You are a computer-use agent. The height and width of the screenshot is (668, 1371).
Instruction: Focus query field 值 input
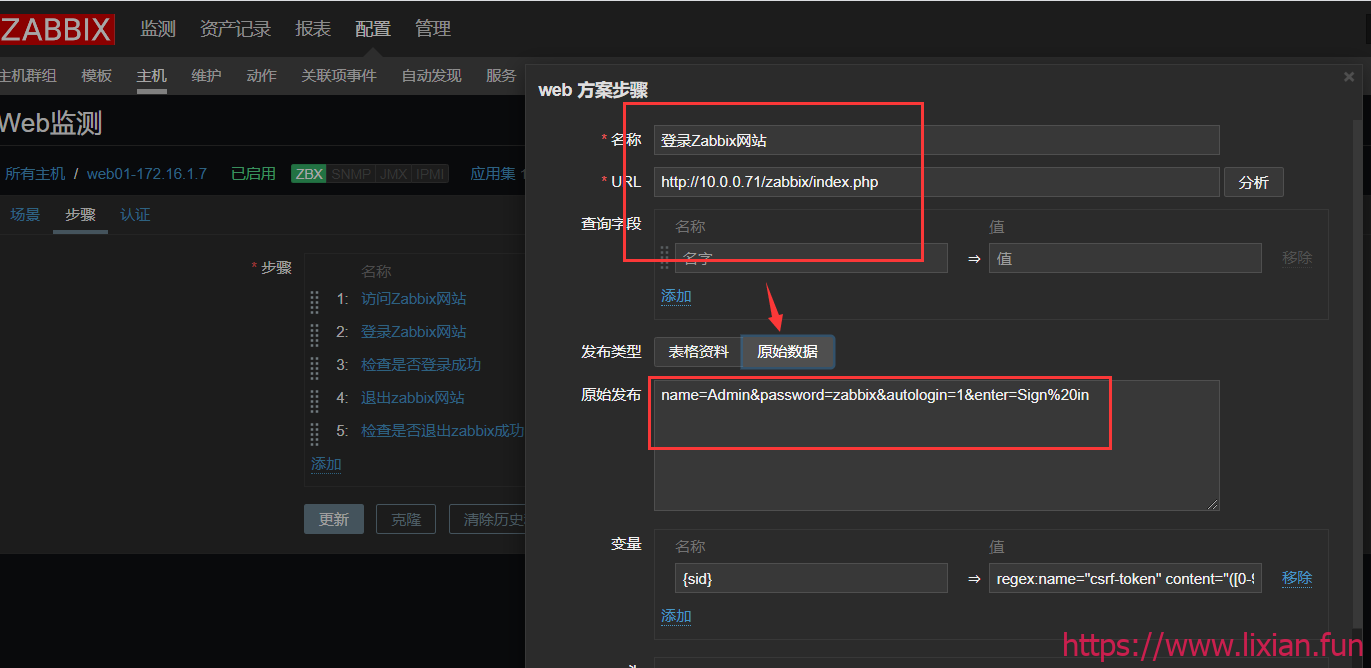click(x=1125, y=258)
